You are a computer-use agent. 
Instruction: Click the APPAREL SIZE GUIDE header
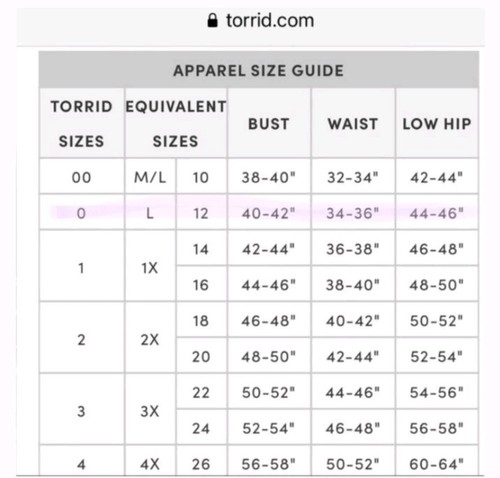click(259, 70)
